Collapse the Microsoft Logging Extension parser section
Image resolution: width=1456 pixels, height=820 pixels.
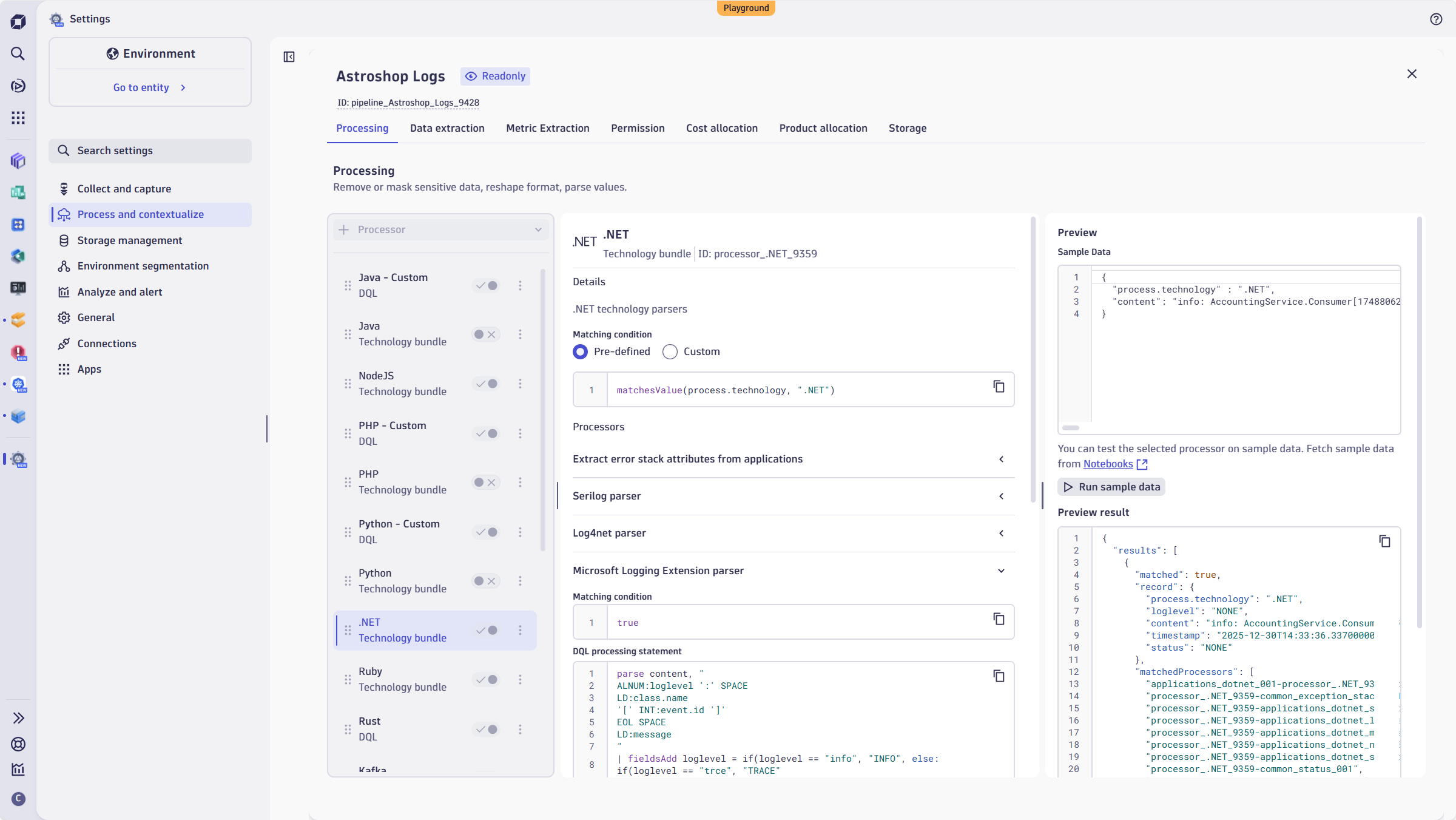click(1001, 571)
